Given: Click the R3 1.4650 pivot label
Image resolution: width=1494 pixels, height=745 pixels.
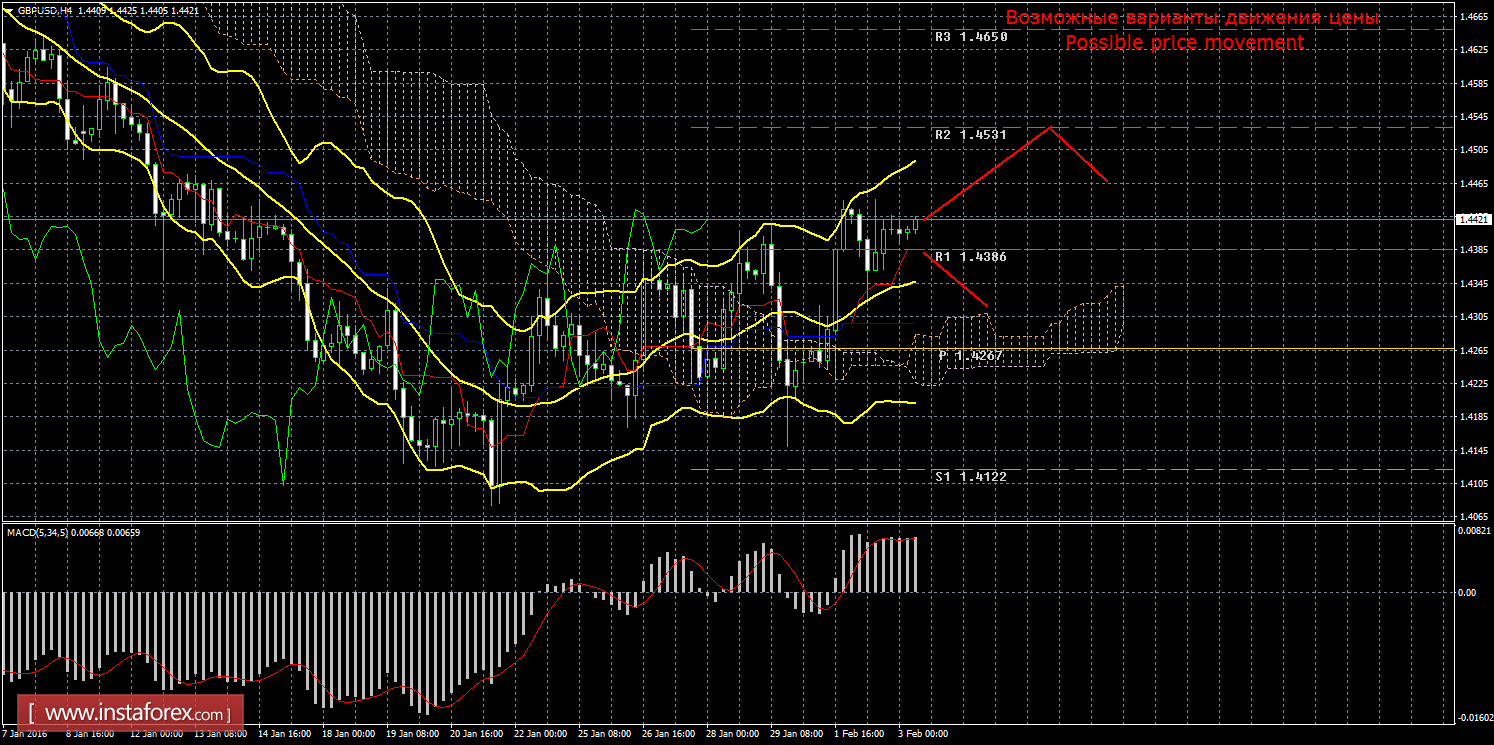Looking at the screenshot, I should [x=971, y=36].
